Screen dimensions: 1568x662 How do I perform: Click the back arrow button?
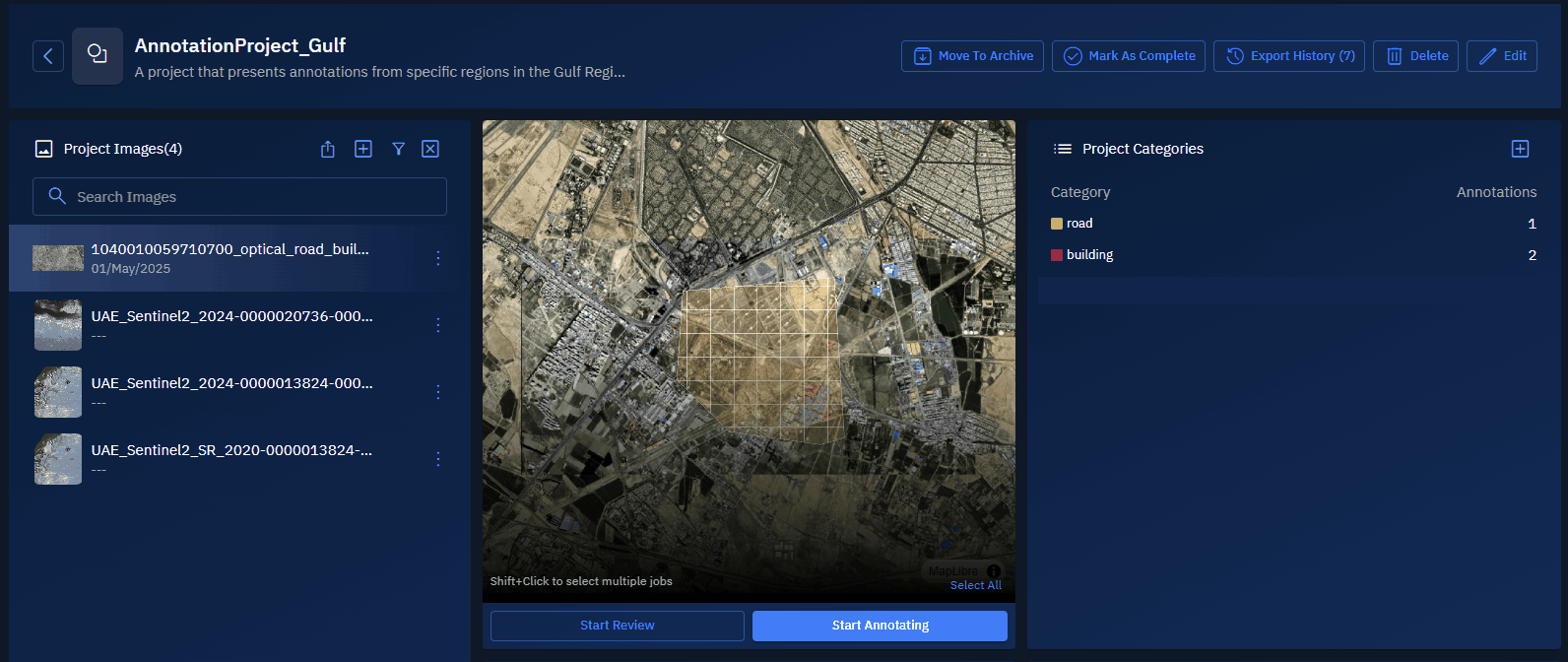pyautogui.click(x=48, y=56)
